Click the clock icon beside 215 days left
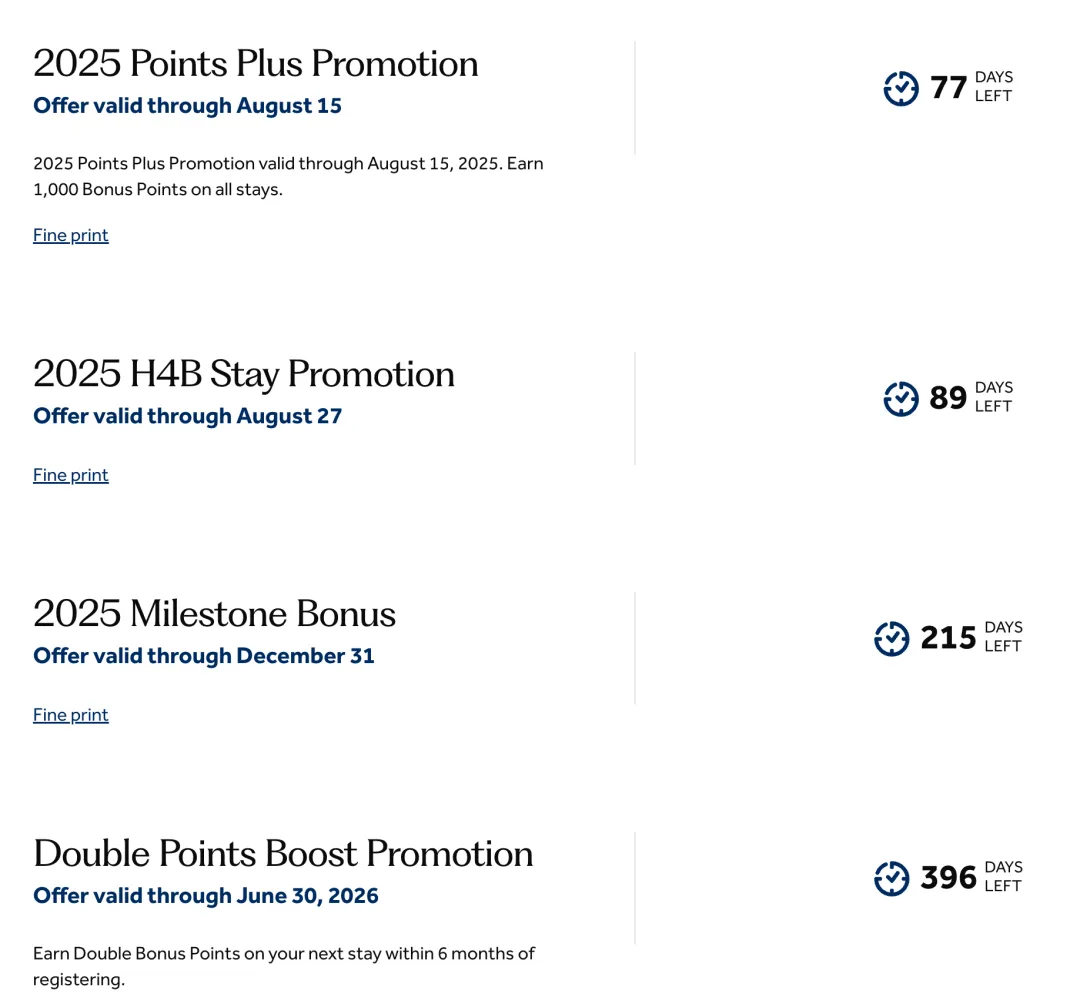The height and width of the screenshot is (997, 1080). pos(891,639)
